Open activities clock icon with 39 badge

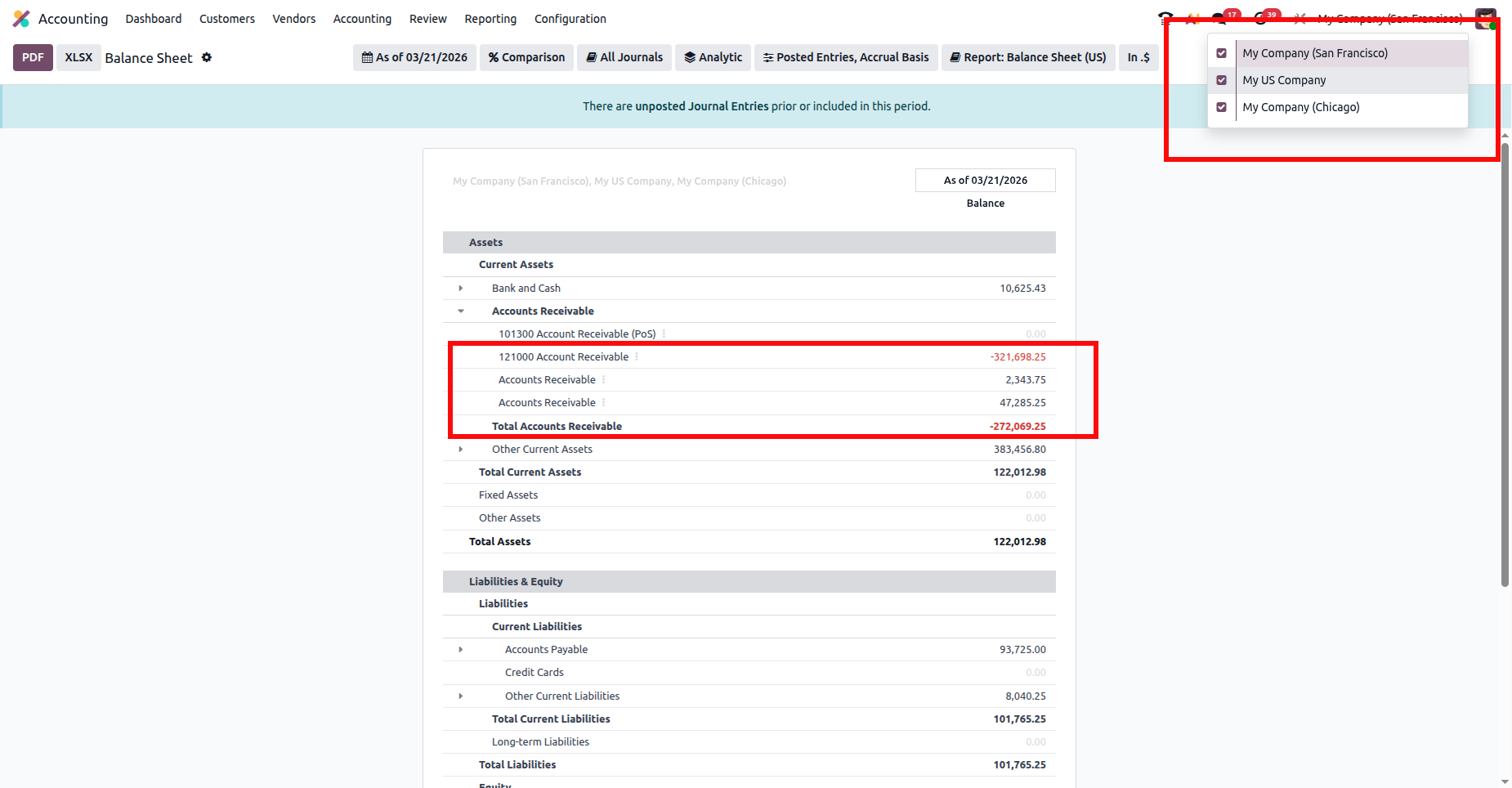[x=1261, y=19]
